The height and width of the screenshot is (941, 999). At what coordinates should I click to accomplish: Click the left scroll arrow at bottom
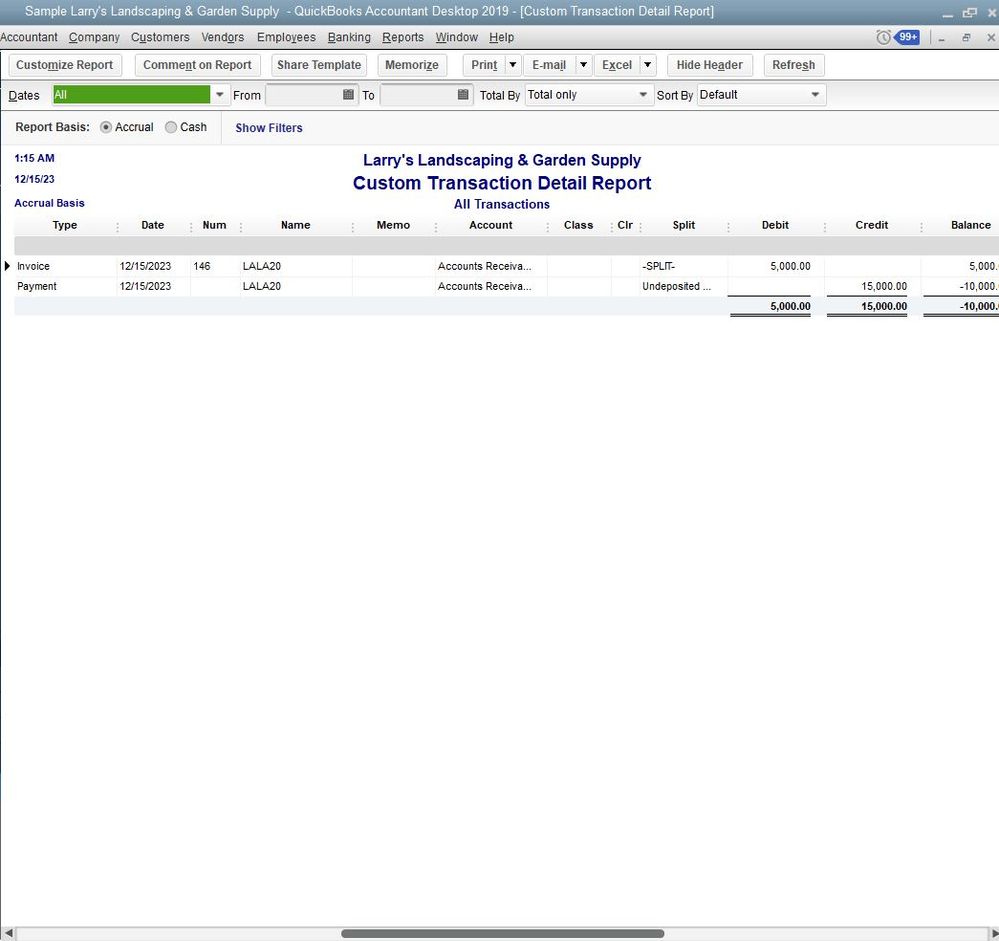pos(8,933)
